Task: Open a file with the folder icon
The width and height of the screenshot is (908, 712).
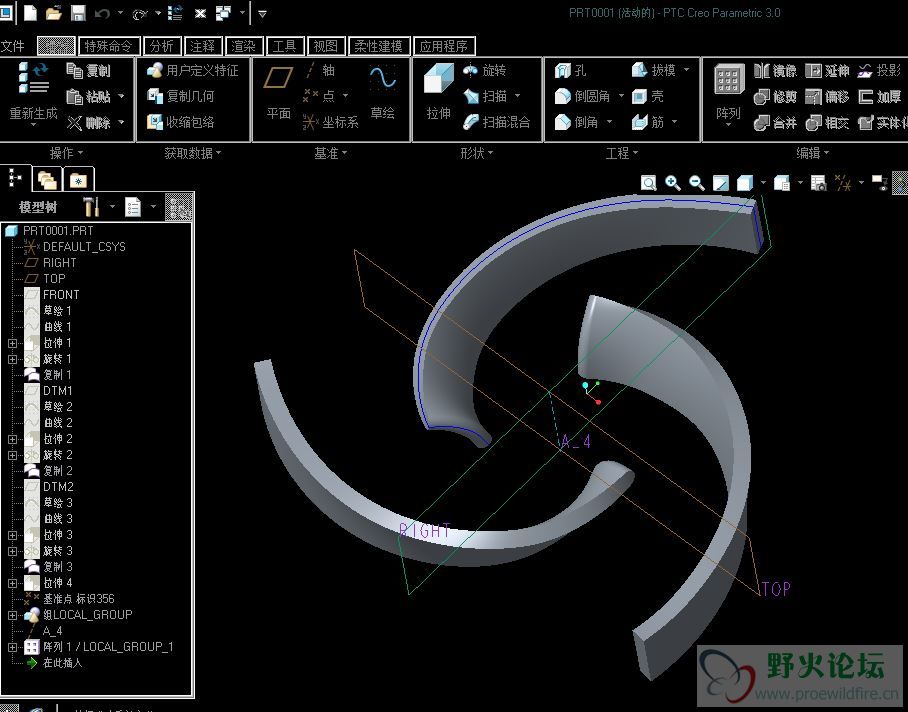Action: pos(54,13)
